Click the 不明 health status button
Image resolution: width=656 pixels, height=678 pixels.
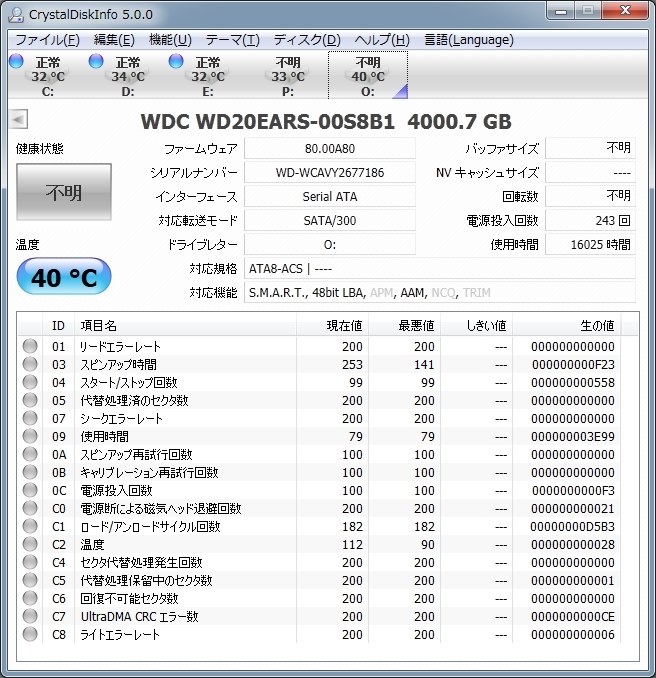coord(64,192)
